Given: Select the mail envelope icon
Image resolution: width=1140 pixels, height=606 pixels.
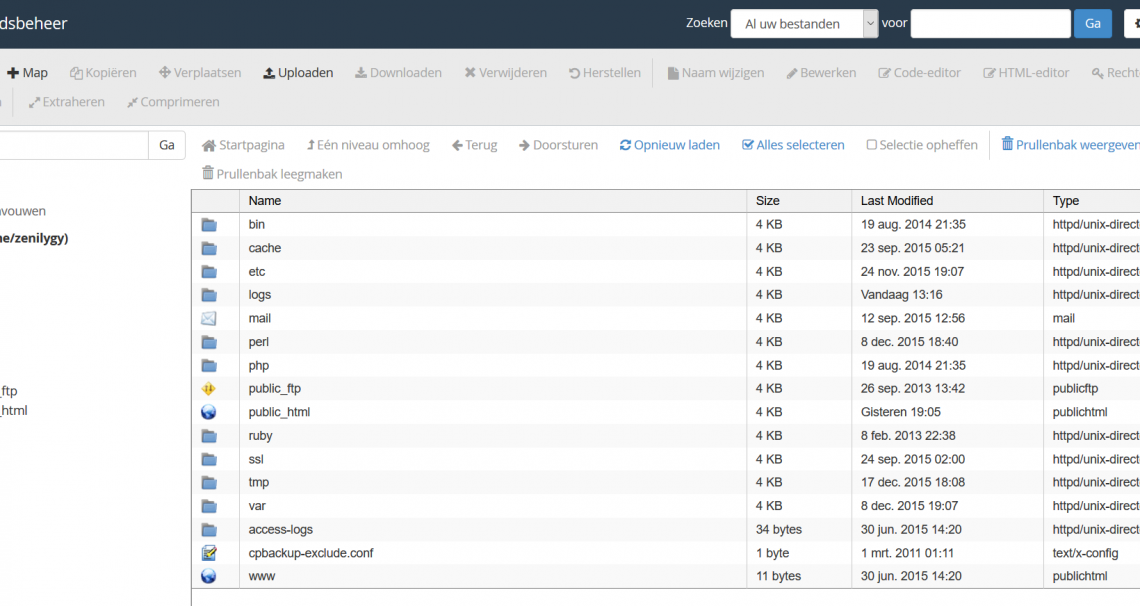Looking at the screenshot, I should point(209,318).
